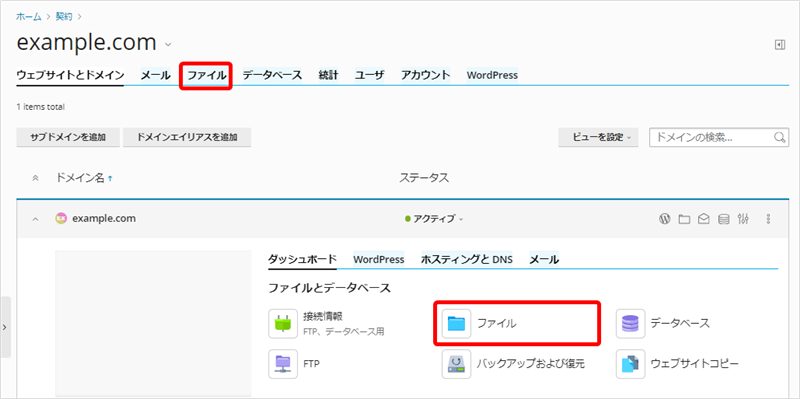Open example.com domain name link
The width and height of the screenshot is (800, 399).
104,218
